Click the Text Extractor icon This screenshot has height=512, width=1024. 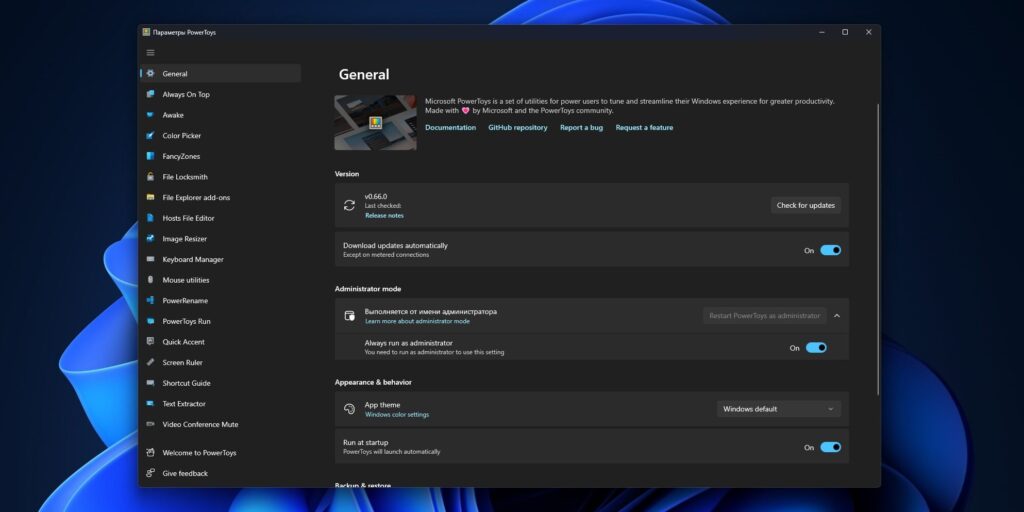pyautogui.click(x=150, y=404)
